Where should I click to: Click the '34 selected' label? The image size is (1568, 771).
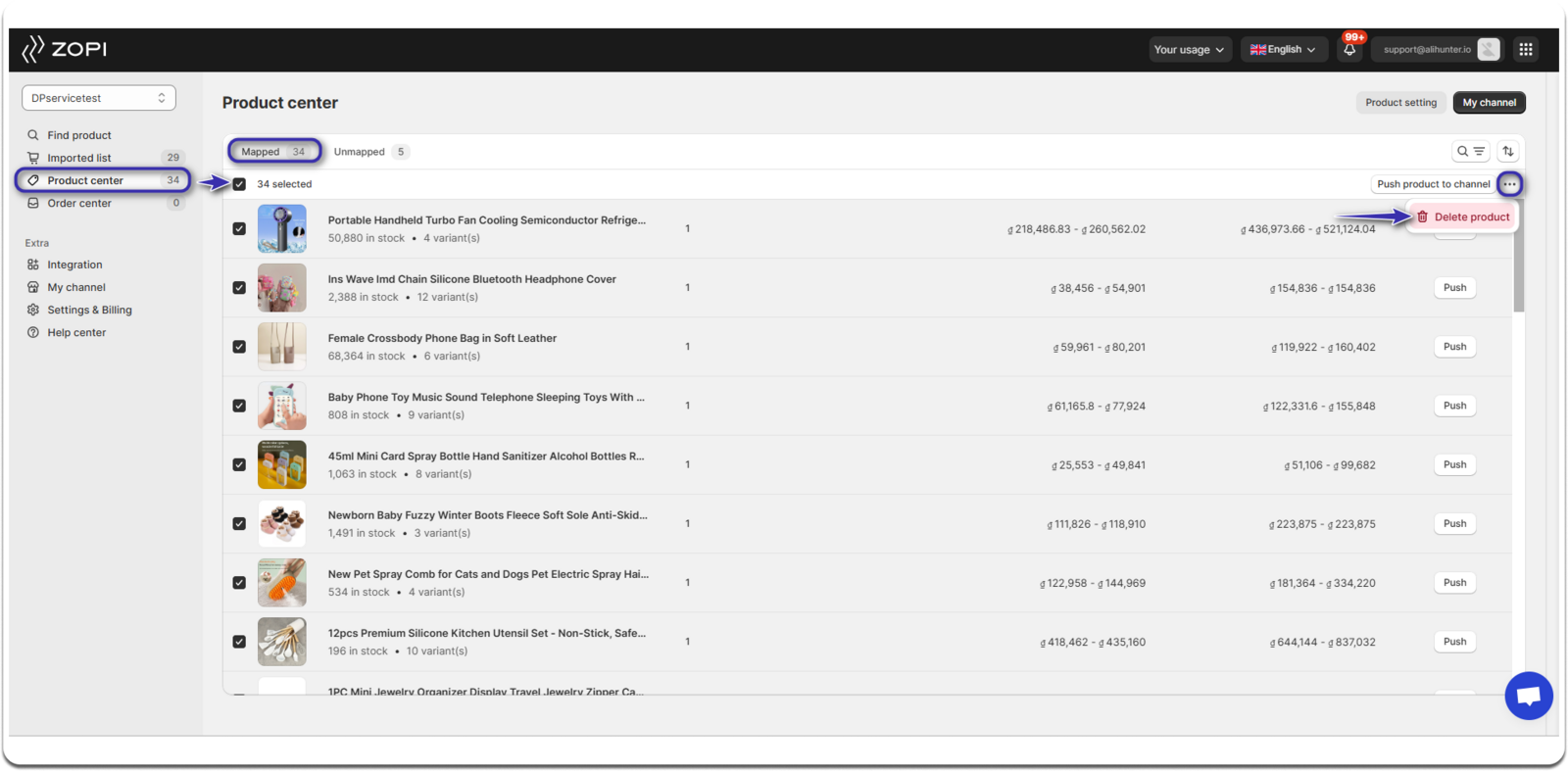(284, 184)
